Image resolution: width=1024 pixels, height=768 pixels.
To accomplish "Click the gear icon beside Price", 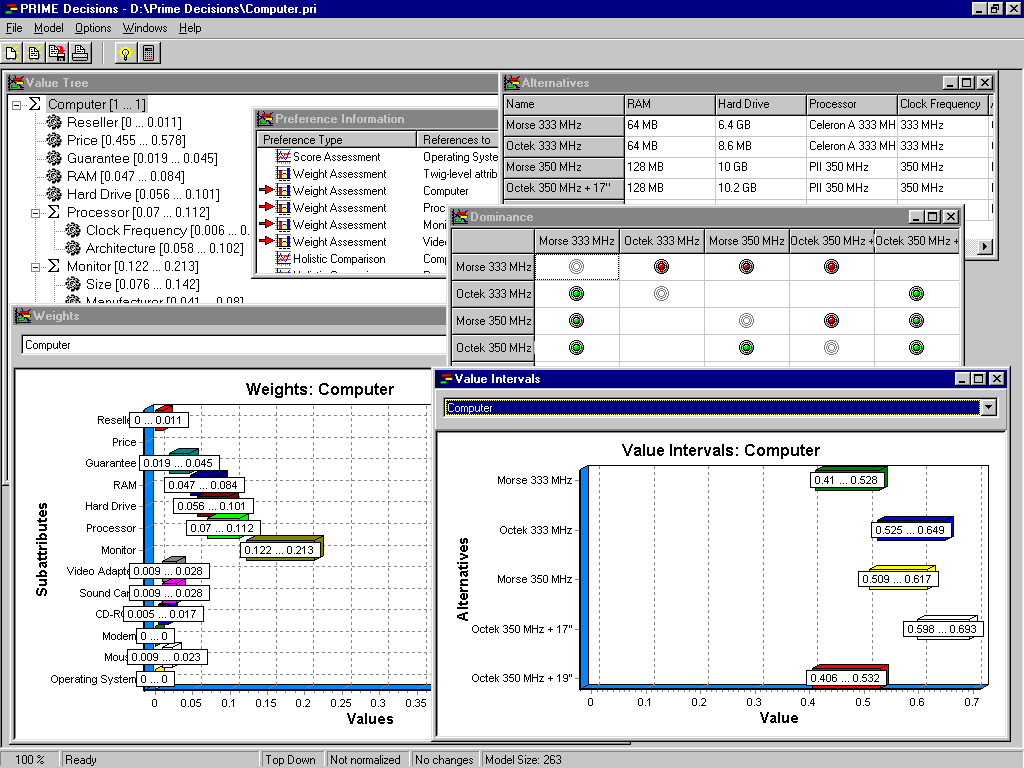I will [x=54, y=141].
